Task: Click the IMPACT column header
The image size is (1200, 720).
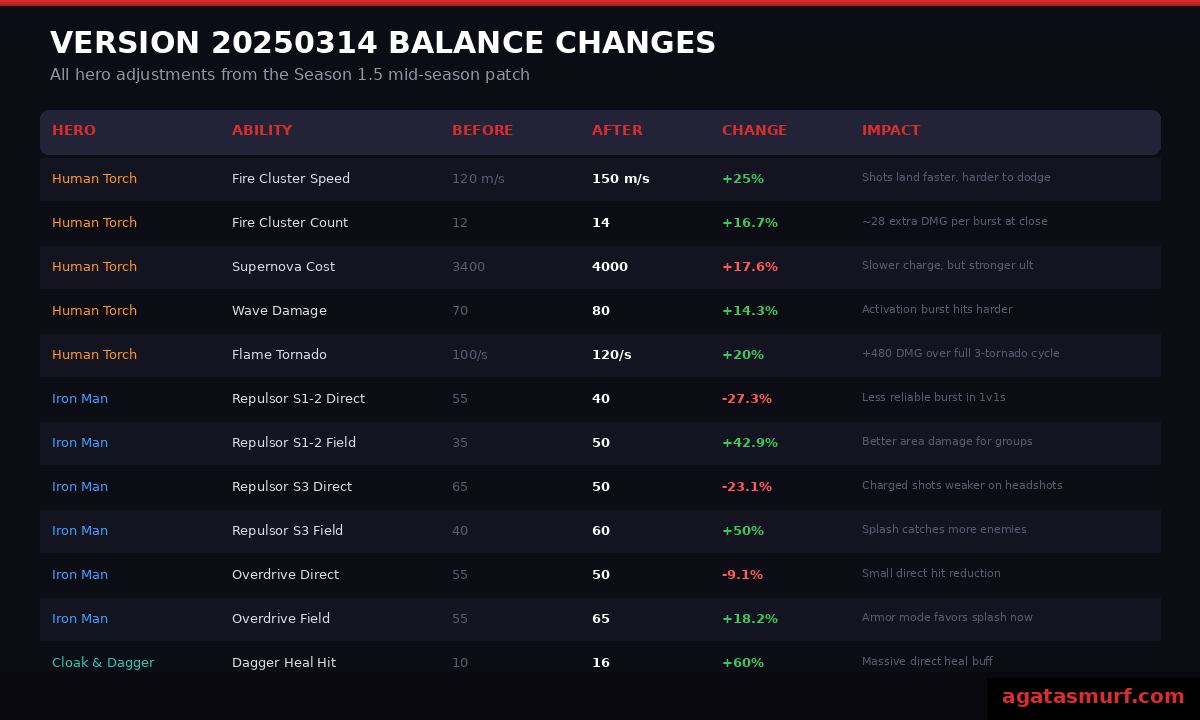Action: [x=891, y=131]
